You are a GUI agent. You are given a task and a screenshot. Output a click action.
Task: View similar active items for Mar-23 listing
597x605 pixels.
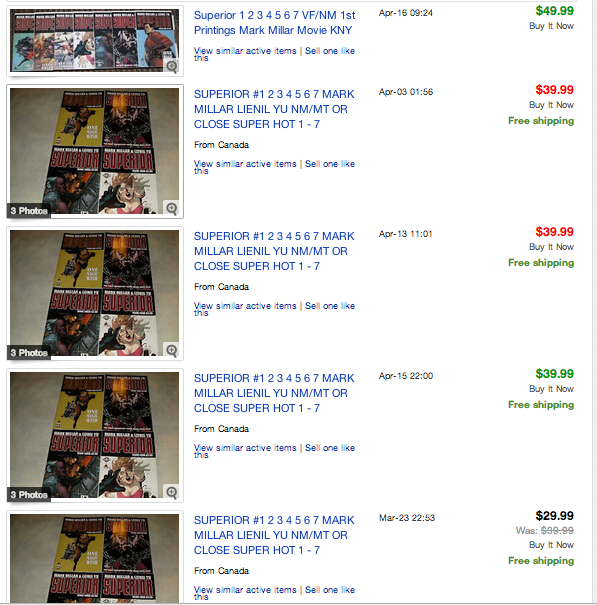click(x=245, y=590)
